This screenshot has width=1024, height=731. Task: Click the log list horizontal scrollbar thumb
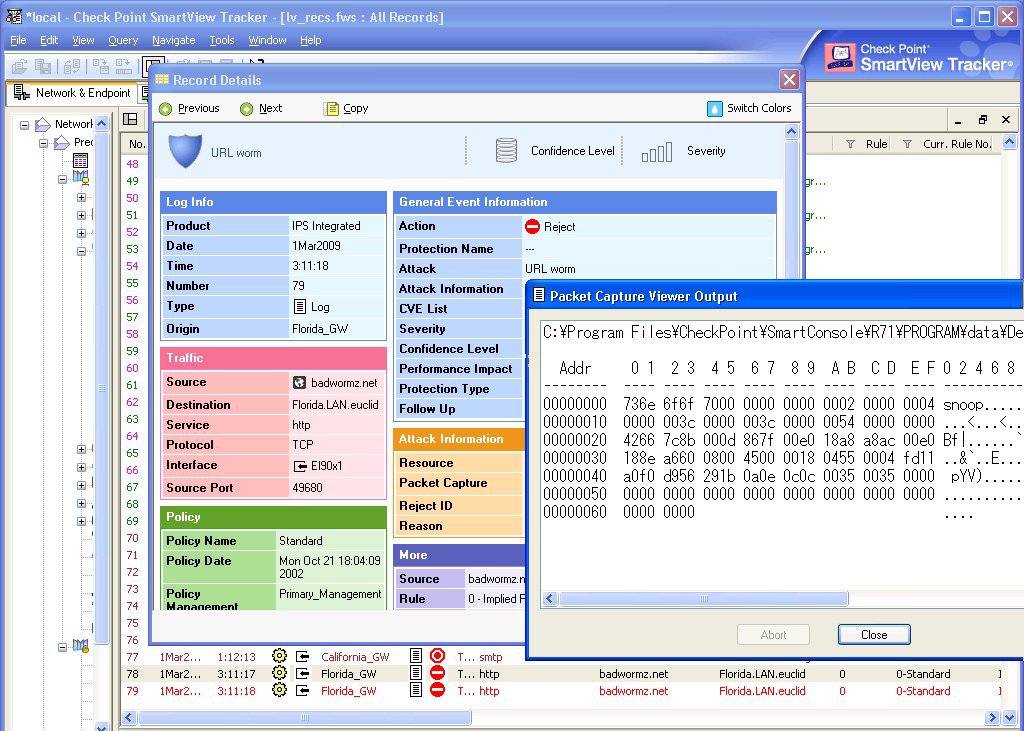[304, 717]
